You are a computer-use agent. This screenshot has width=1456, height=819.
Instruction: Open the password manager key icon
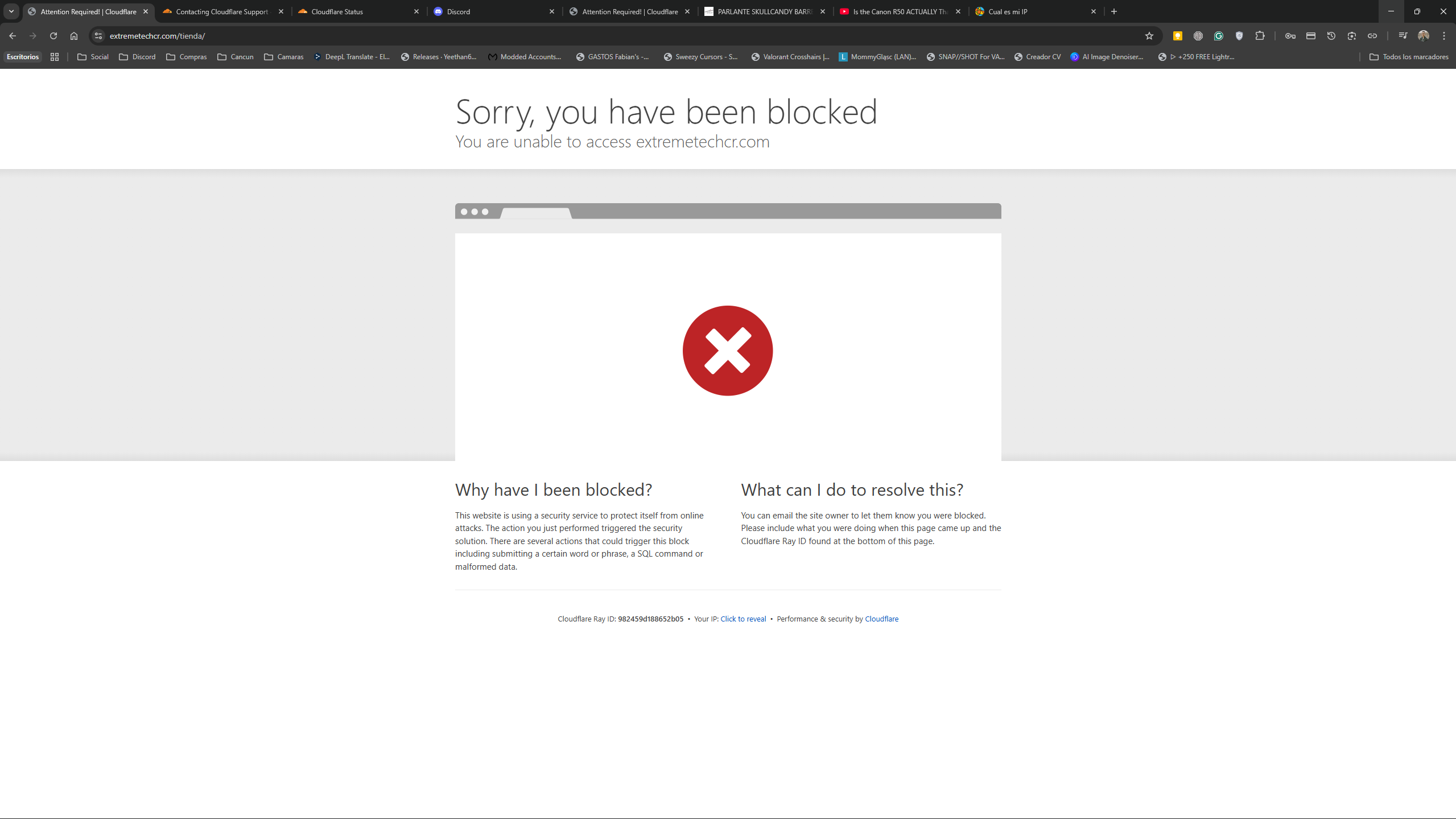1290,36
